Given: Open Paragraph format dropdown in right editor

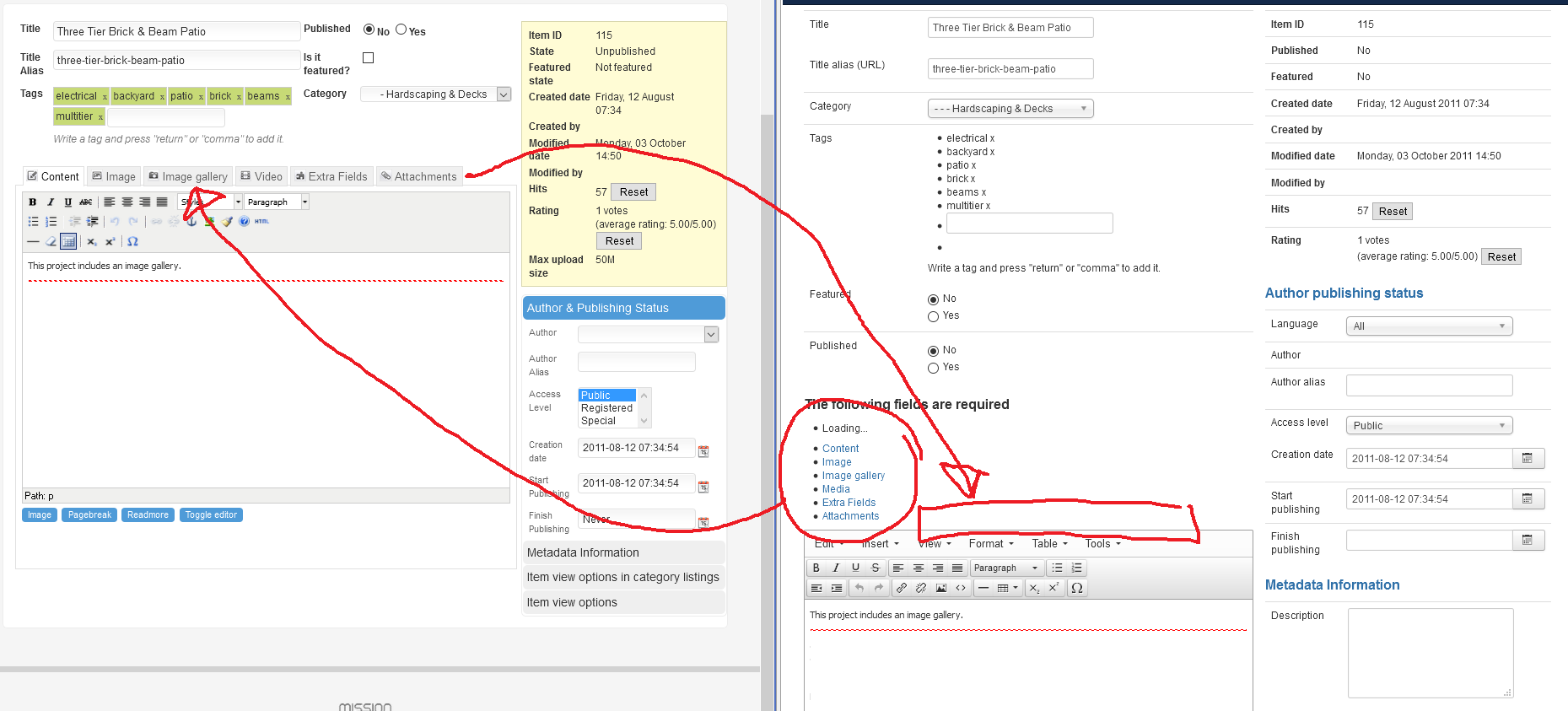Looking at the screenshot, I should [x=1006, y=568].
